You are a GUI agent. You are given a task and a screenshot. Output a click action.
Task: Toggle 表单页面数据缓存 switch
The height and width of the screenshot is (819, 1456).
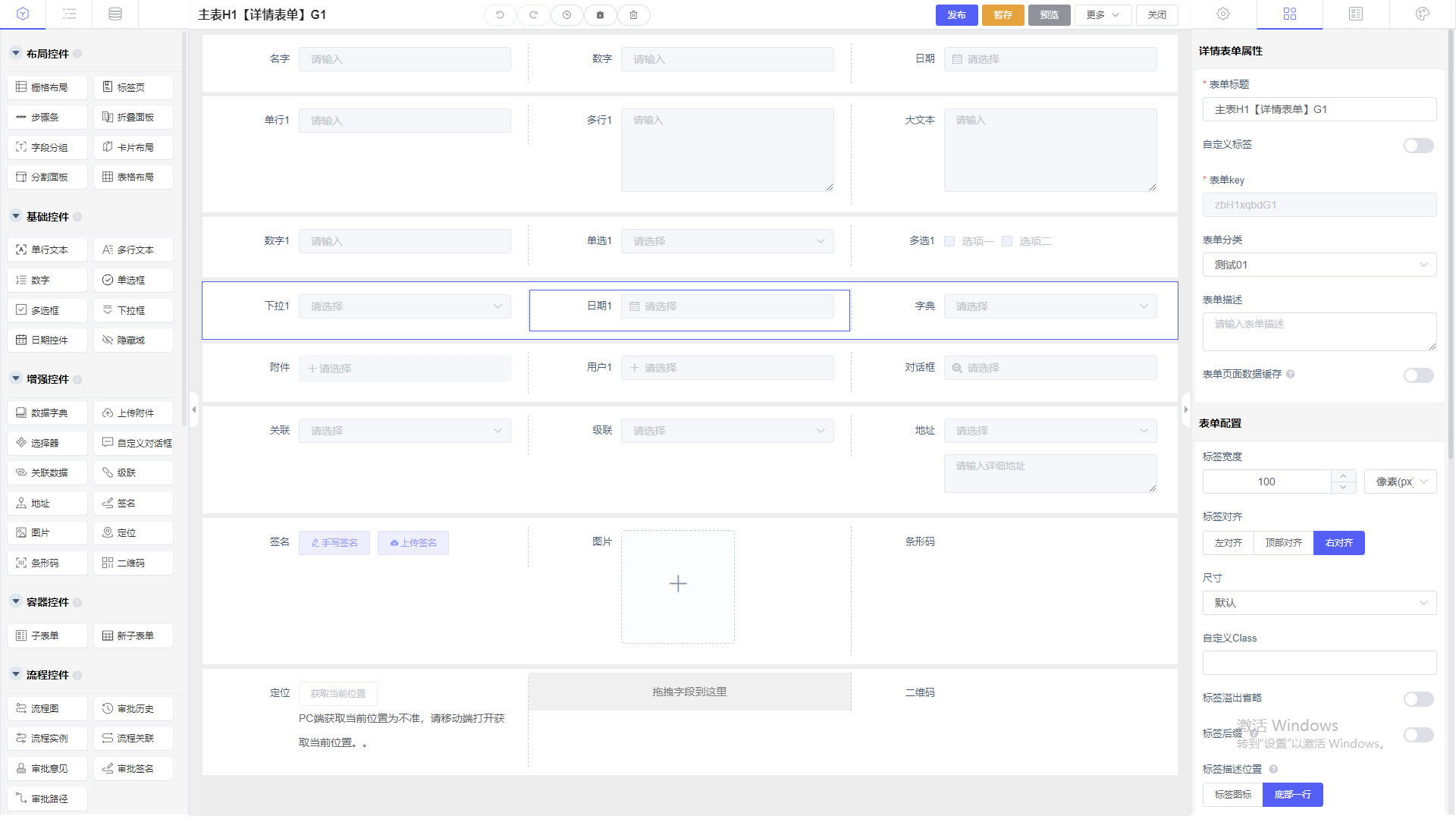(x=1418, y=375)
